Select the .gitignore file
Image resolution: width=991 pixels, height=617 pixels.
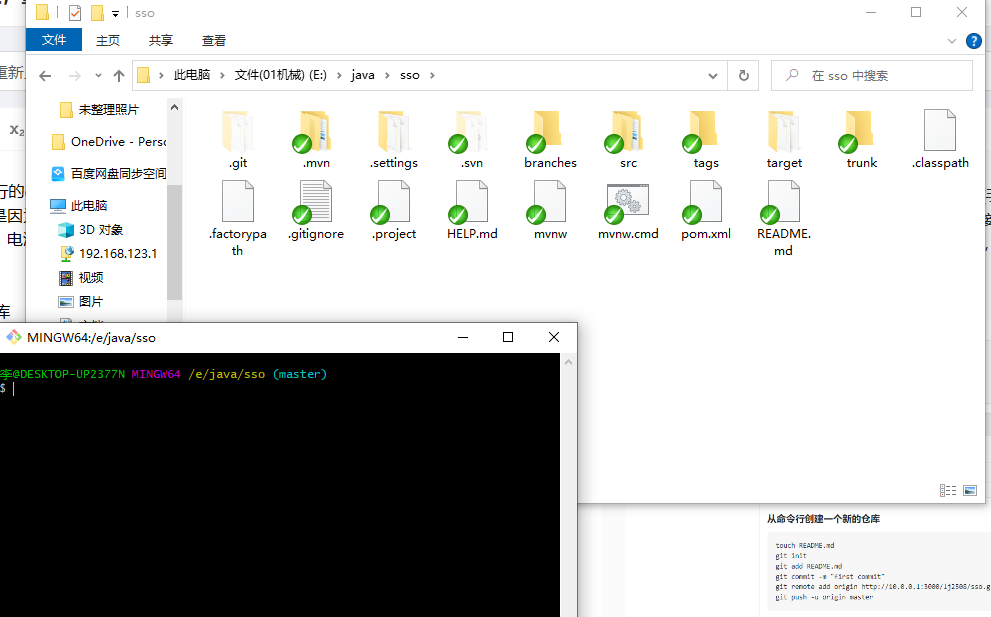pyautogui.click(x=316, y=211)
